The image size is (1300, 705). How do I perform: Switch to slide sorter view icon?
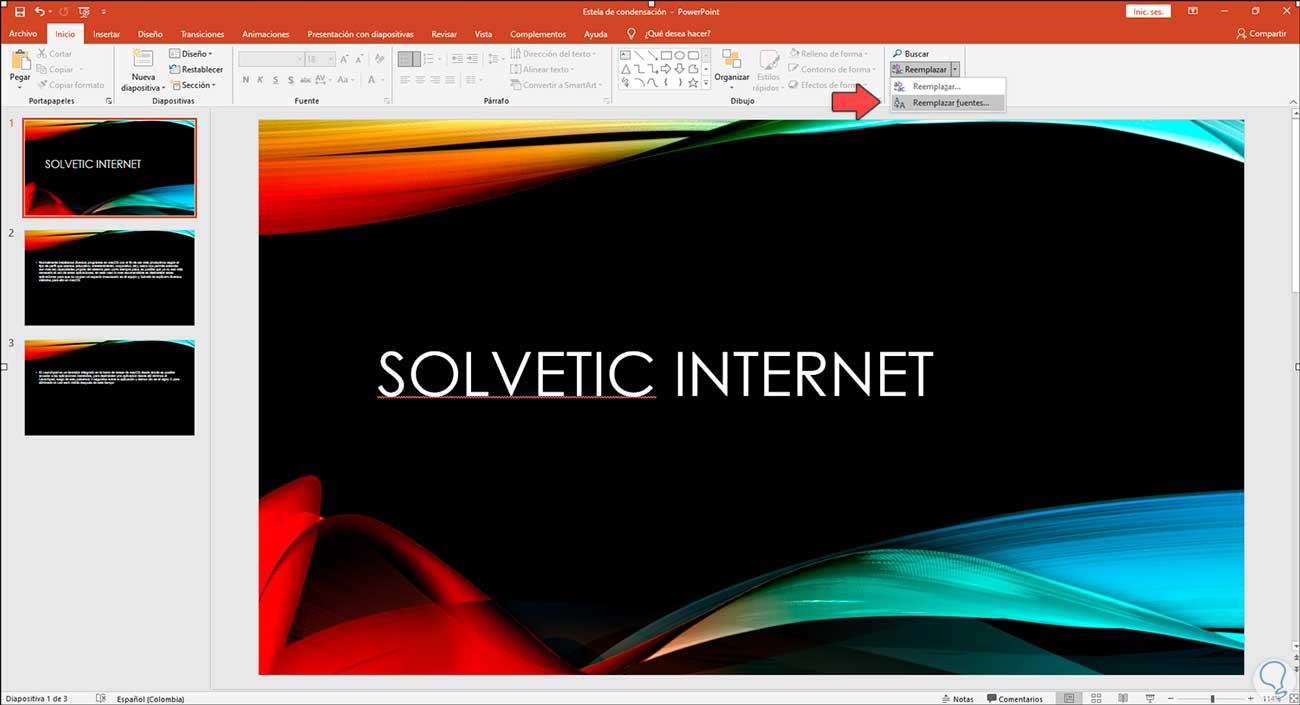tap(1095, 698)
